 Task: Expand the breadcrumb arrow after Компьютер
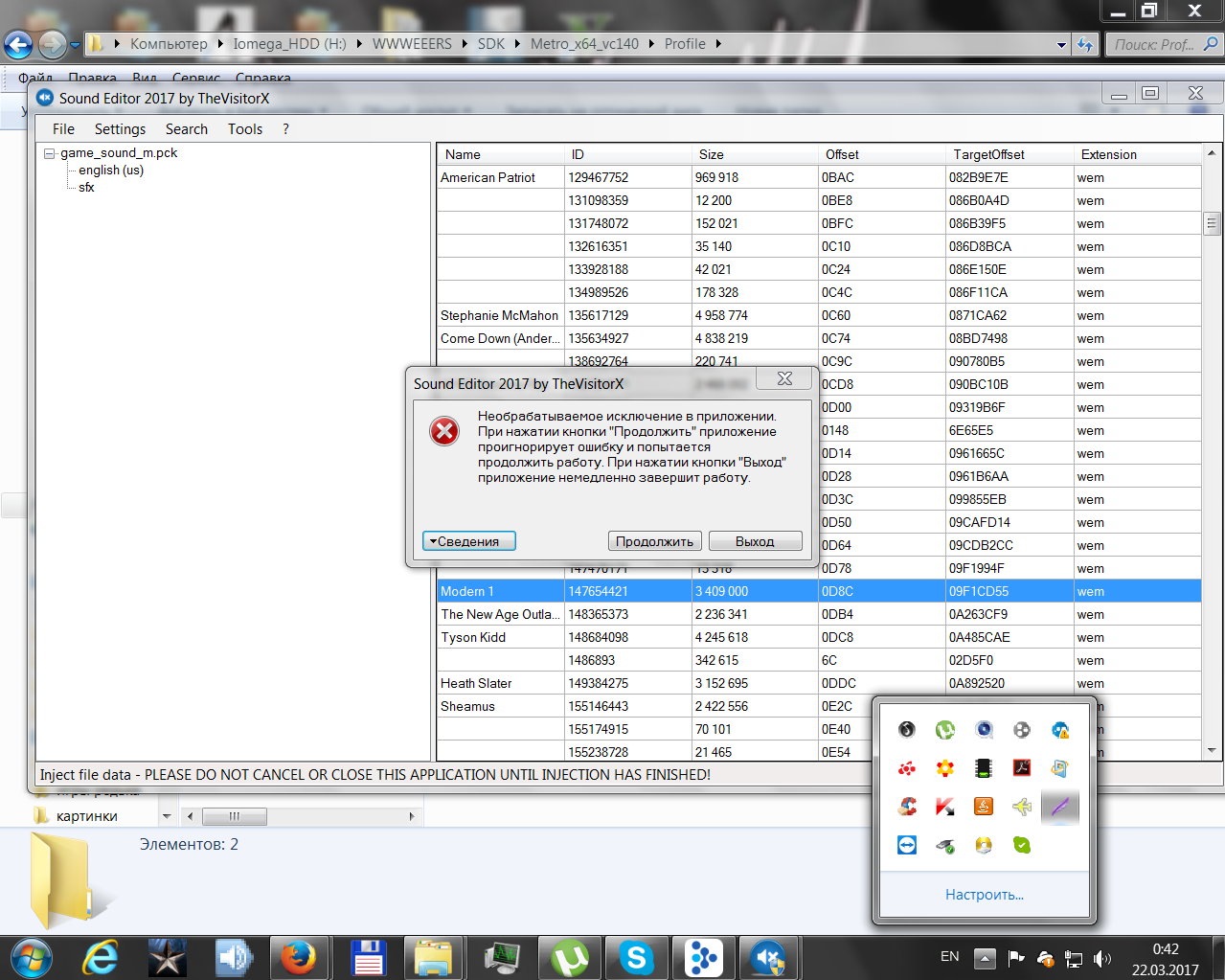coord(220,44)
